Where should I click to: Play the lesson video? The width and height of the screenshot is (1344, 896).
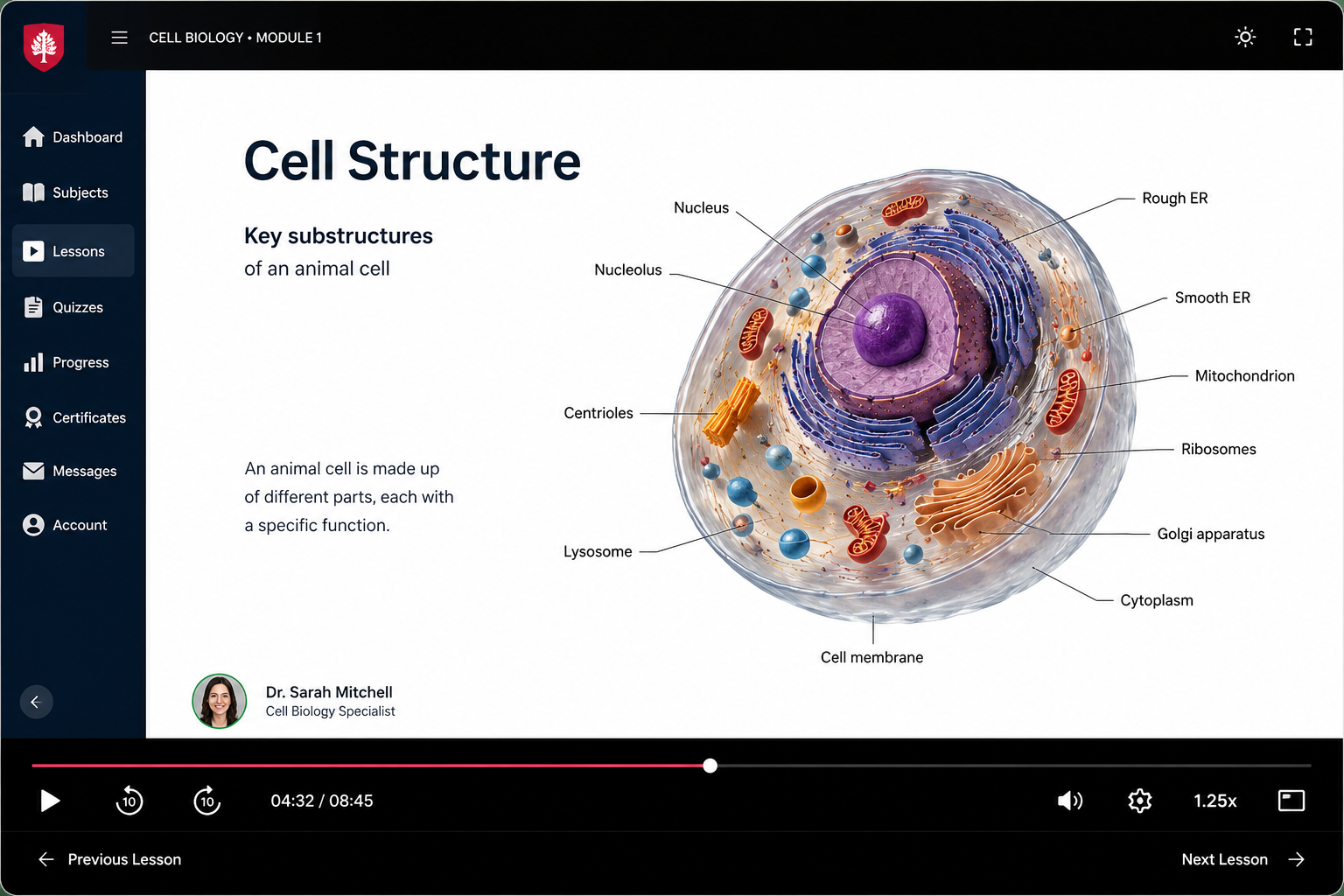click(50, 801)
